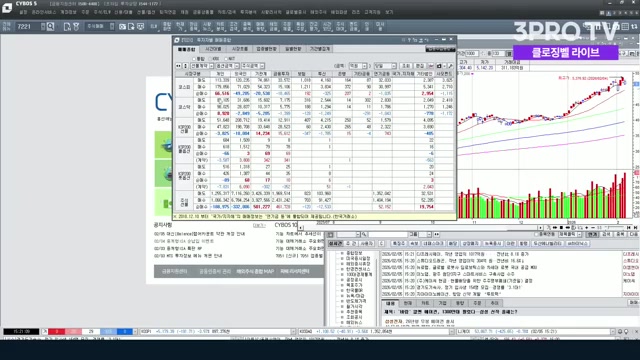Click the monitor screen icon in main toolbar
Viewport: 640px width, 360px height.
click(140, 27)
